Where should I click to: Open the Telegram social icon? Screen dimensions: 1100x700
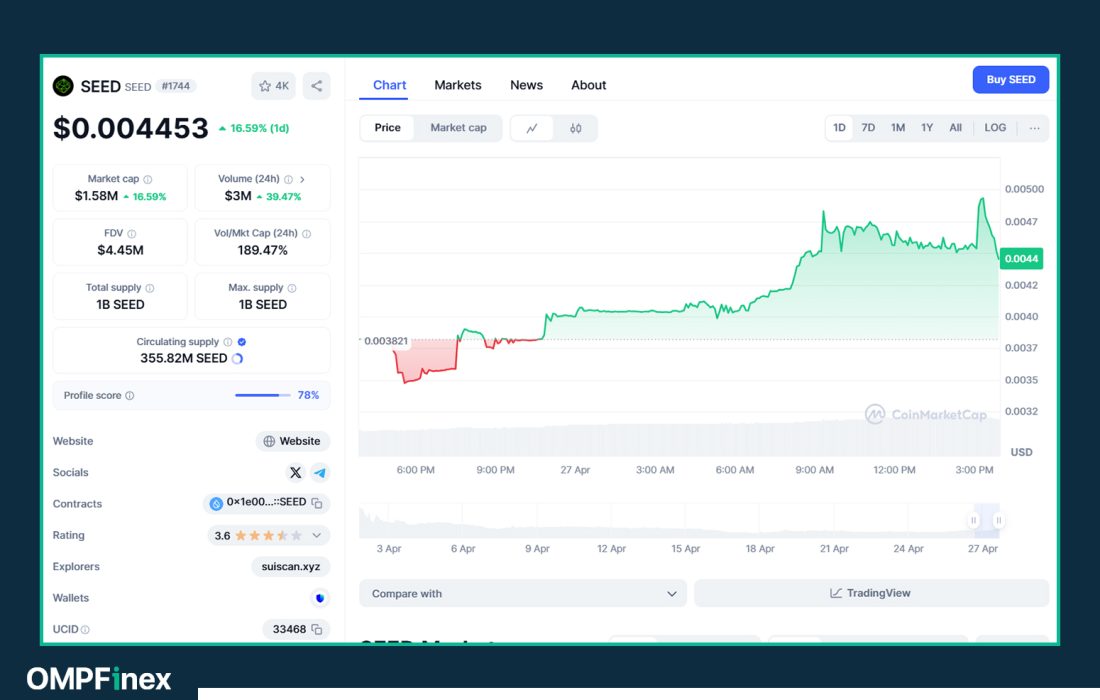(320, 472)
